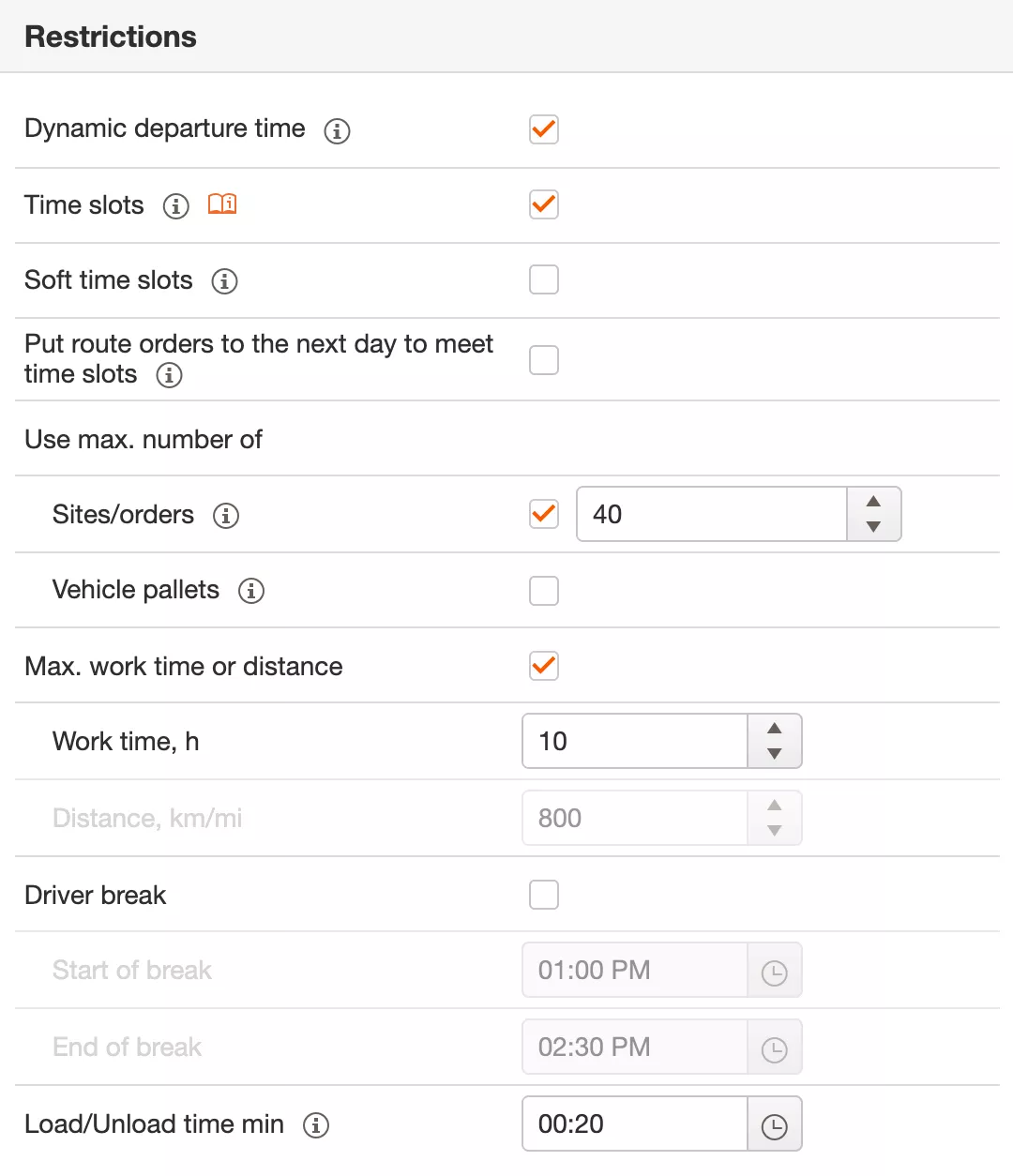Decrease Work time hours with down arrow
The image size is (1013, 1176).
(x=775, y=754)
